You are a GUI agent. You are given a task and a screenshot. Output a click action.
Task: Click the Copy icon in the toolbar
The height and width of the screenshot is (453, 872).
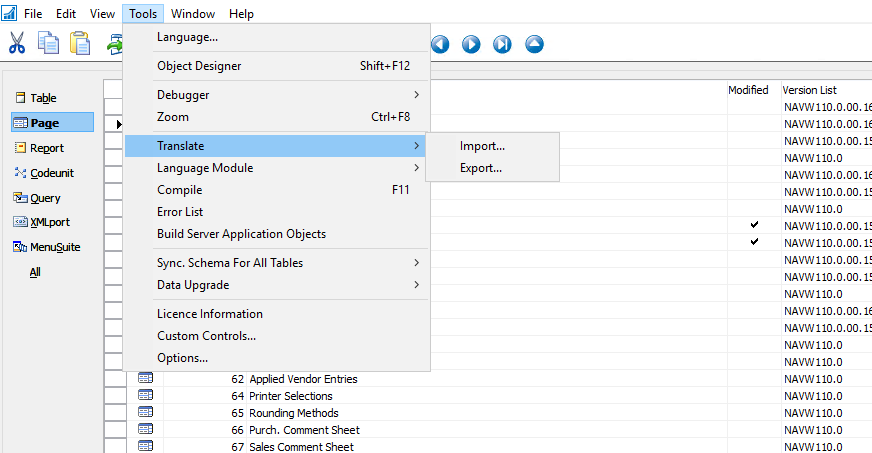[x=48, y=43]
